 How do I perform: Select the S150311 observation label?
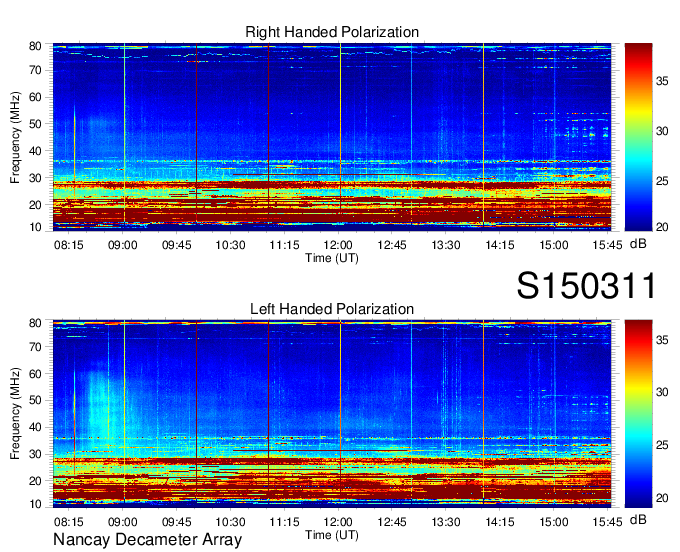point(586,286)
